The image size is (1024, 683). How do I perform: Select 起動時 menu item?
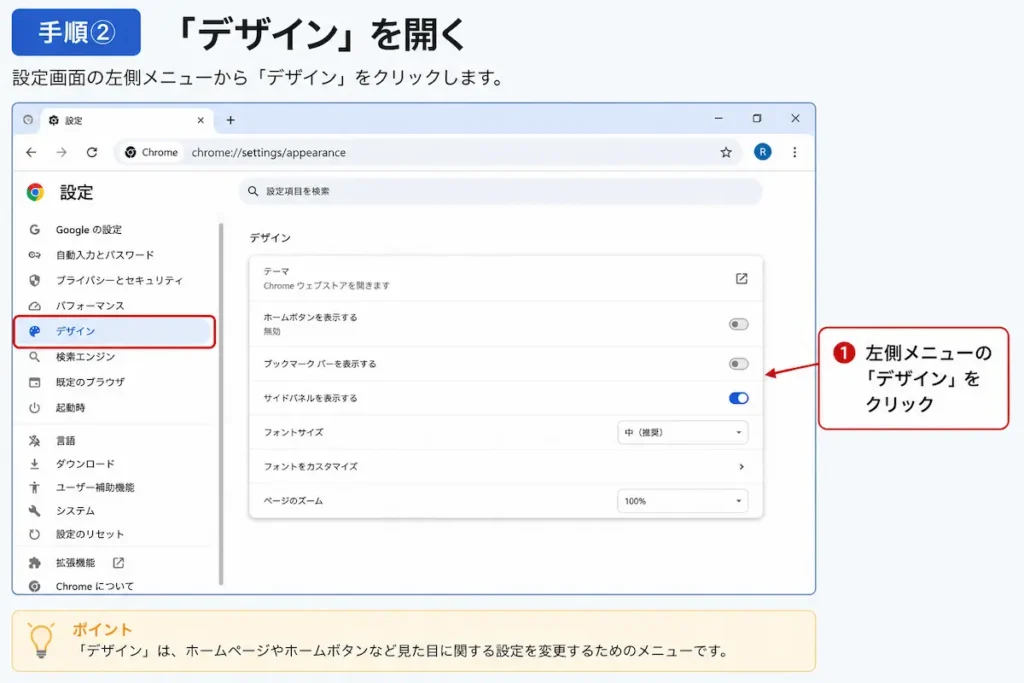[70, 407]
